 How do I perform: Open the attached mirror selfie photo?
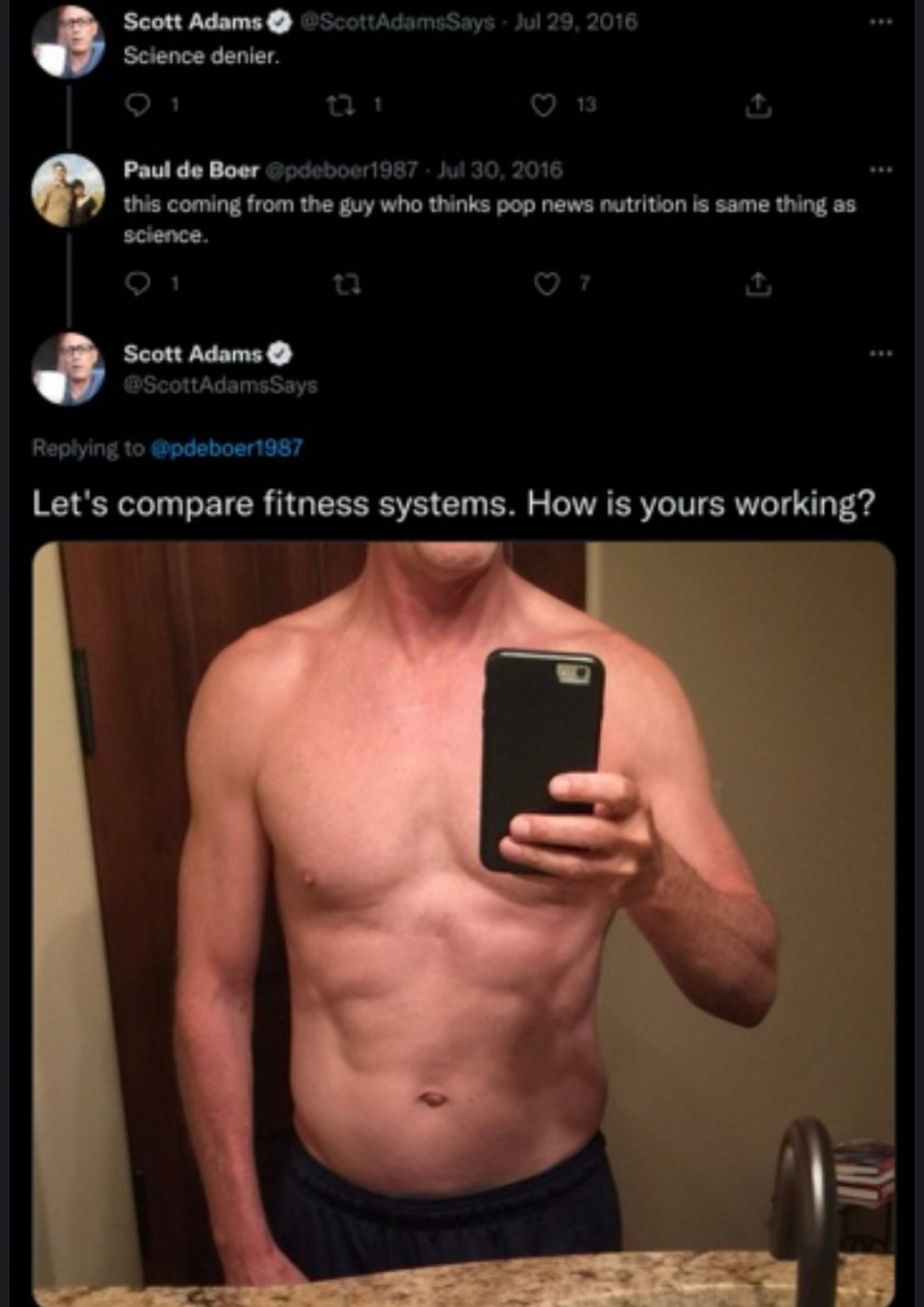(x=464, y=924)
